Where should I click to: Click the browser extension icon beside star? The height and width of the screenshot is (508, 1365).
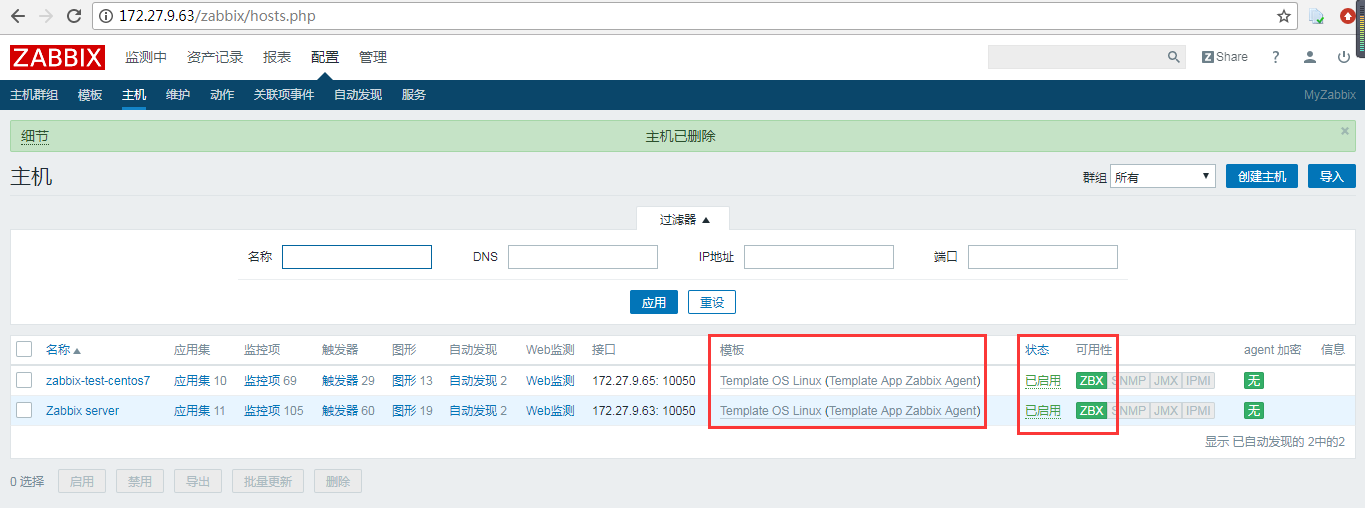point(1317,16)
